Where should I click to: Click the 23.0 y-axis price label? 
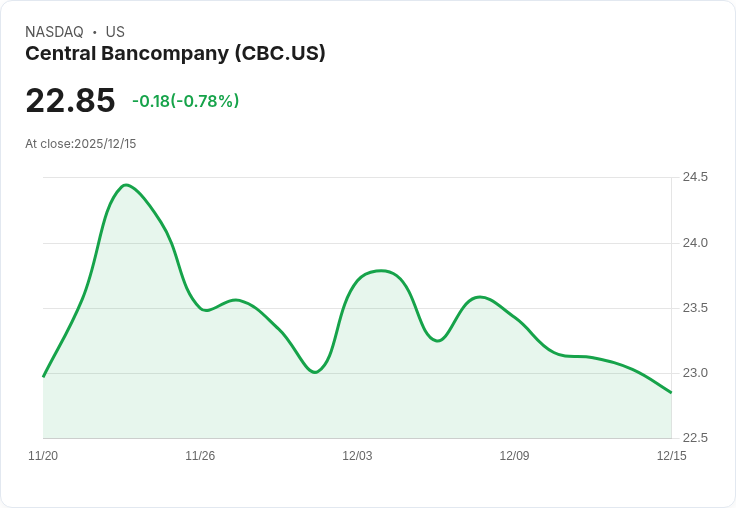point(695,373)
